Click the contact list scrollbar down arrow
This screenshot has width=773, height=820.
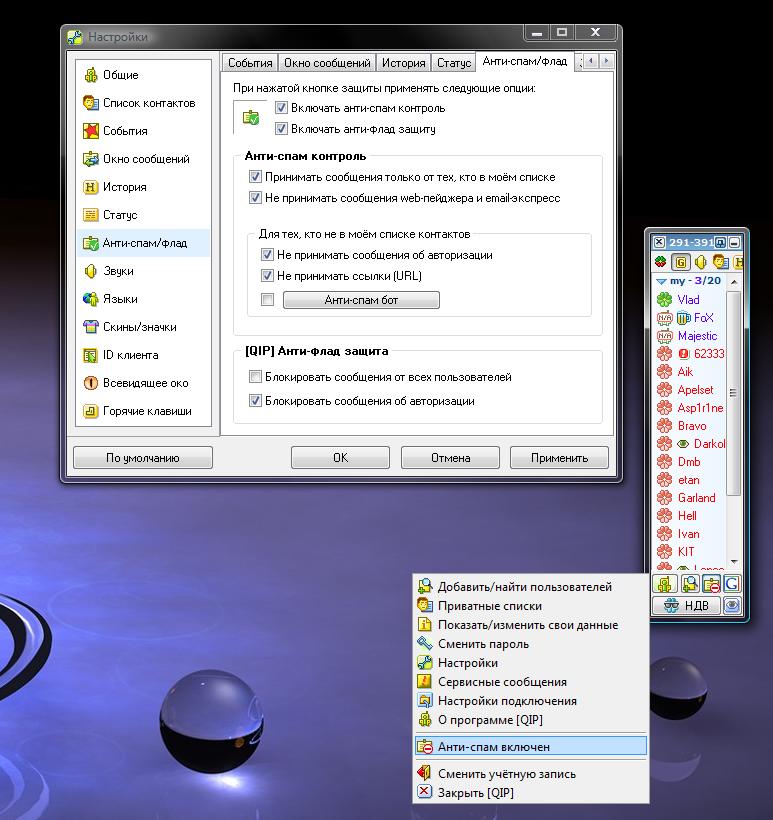click(x=734, y=562)
